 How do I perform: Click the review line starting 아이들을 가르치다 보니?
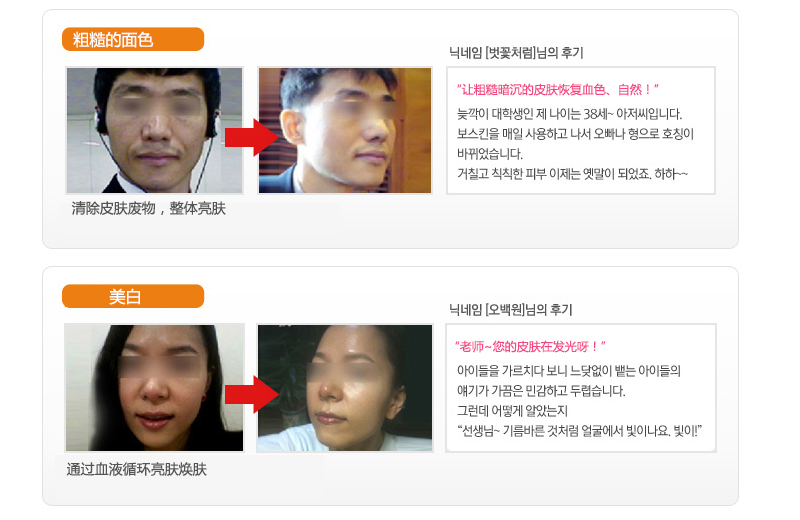coord(569,370)
